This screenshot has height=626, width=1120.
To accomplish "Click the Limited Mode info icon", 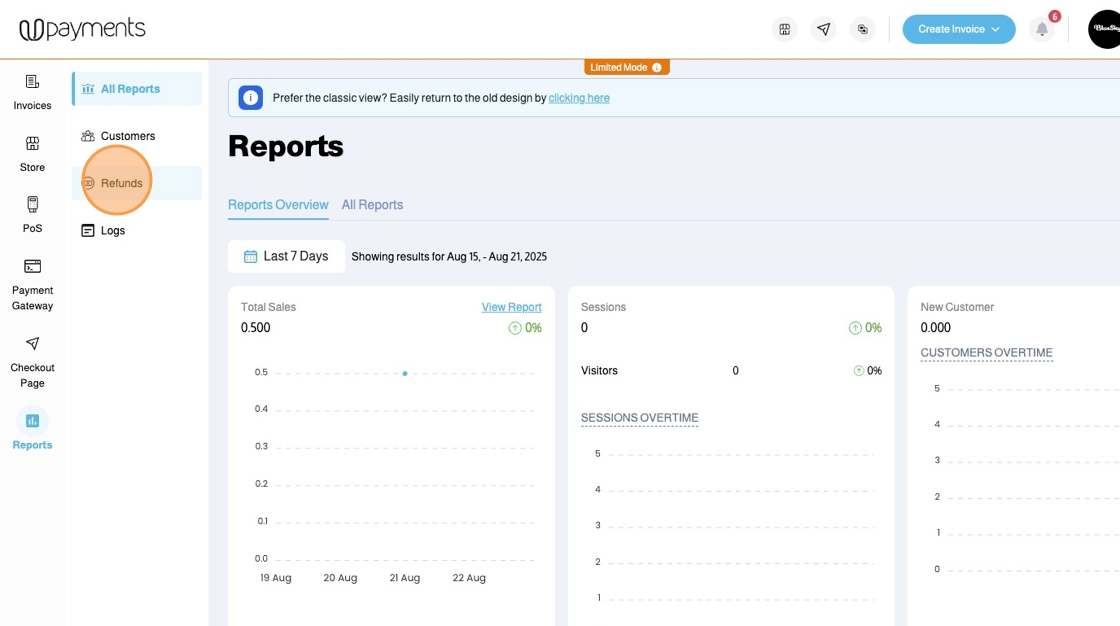I will [x=657, y=68].
